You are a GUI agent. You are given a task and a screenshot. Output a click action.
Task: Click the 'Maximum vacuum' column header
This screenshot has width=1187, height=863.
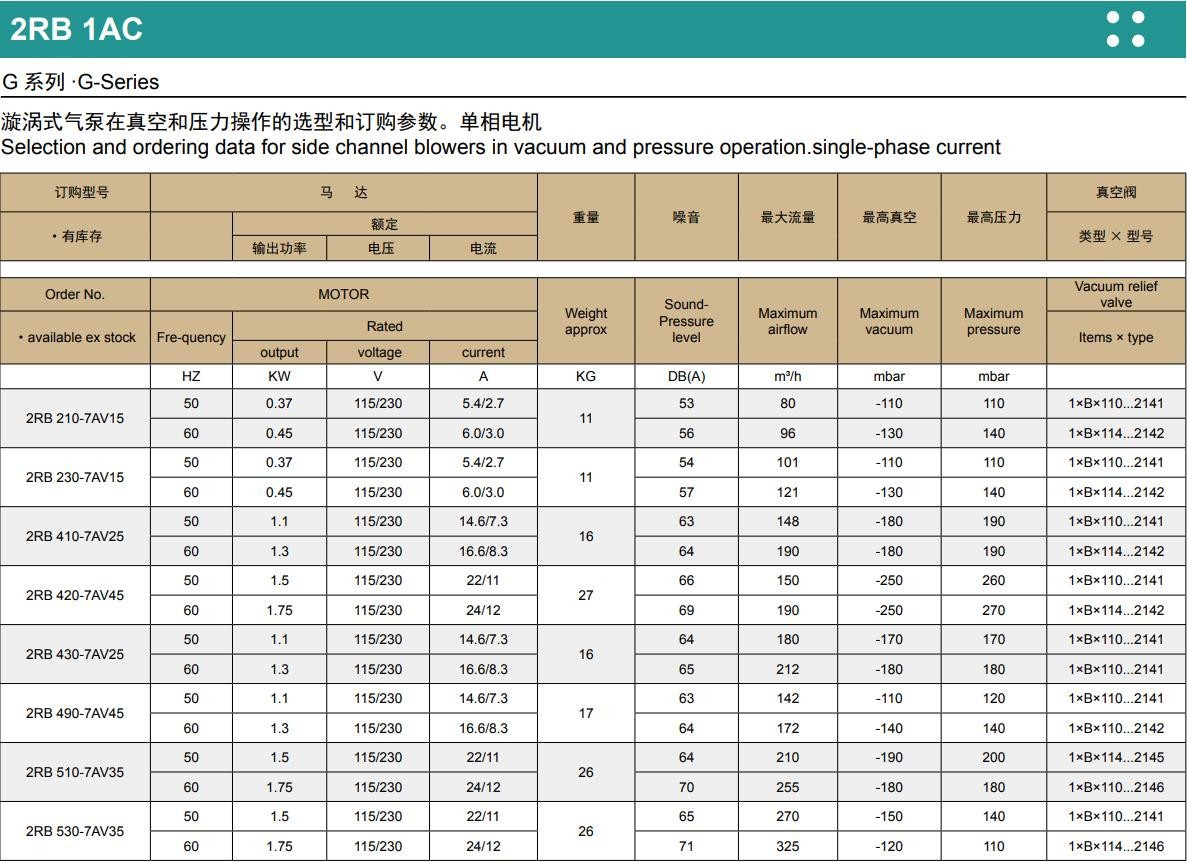point(889,321)
